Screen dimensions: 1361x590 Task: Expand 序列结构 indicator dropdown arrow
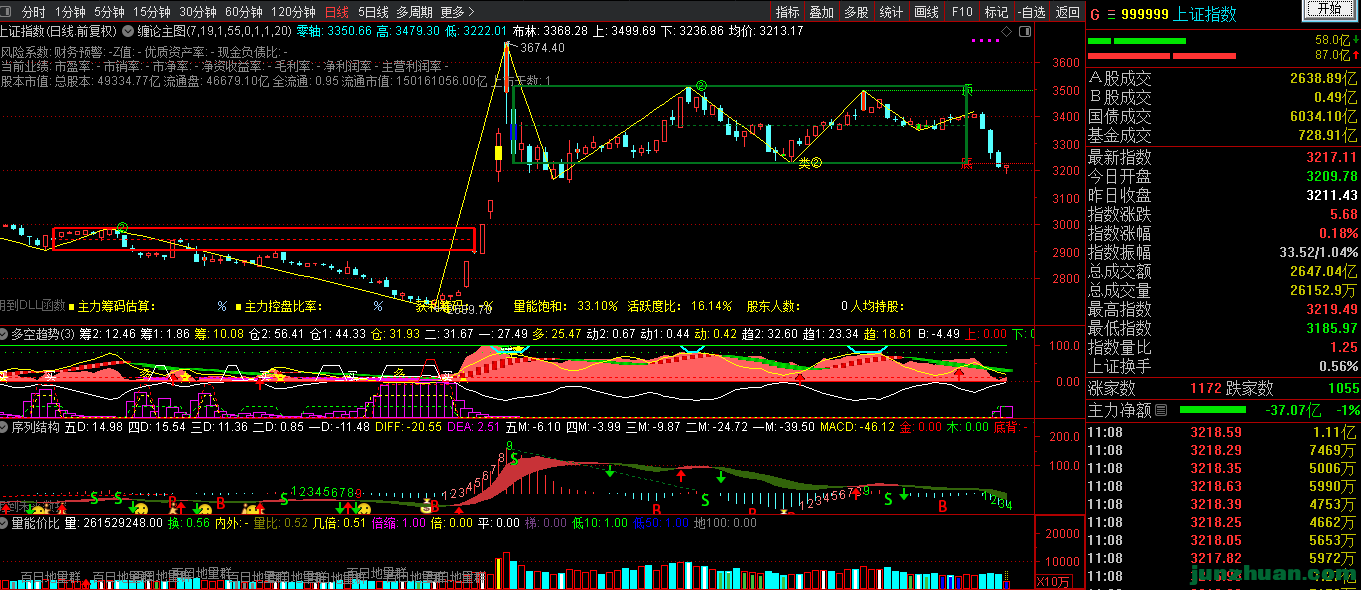5,427
